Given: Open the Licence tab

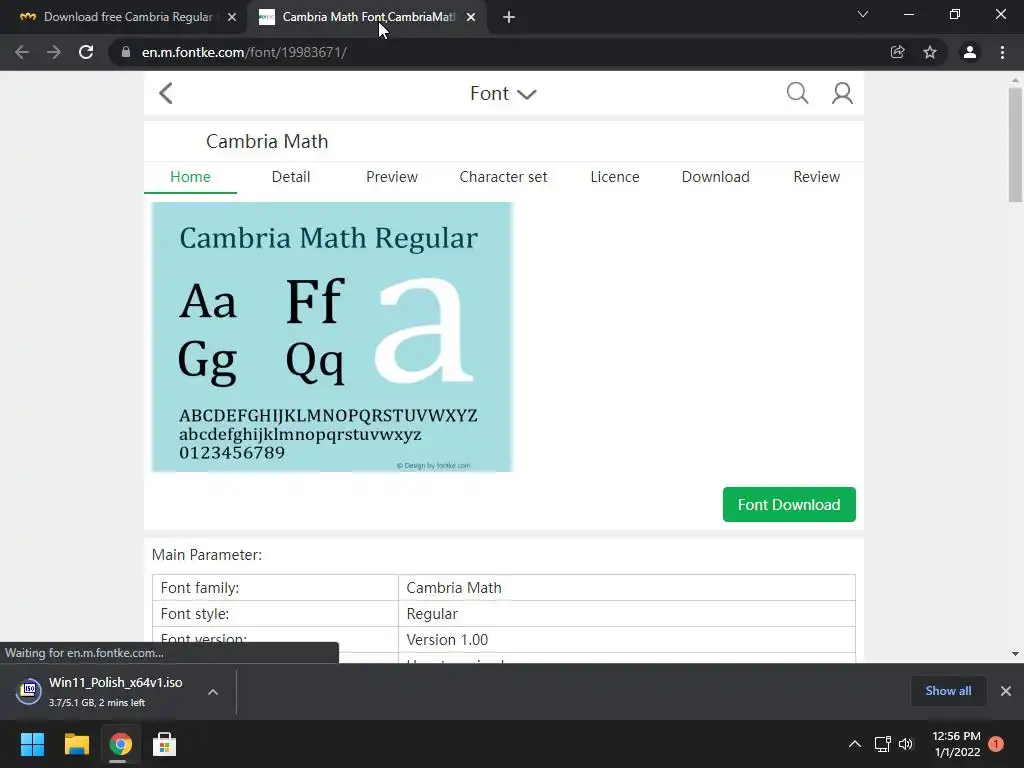Looking at the screenshot, I should click(x=615, y=177).
